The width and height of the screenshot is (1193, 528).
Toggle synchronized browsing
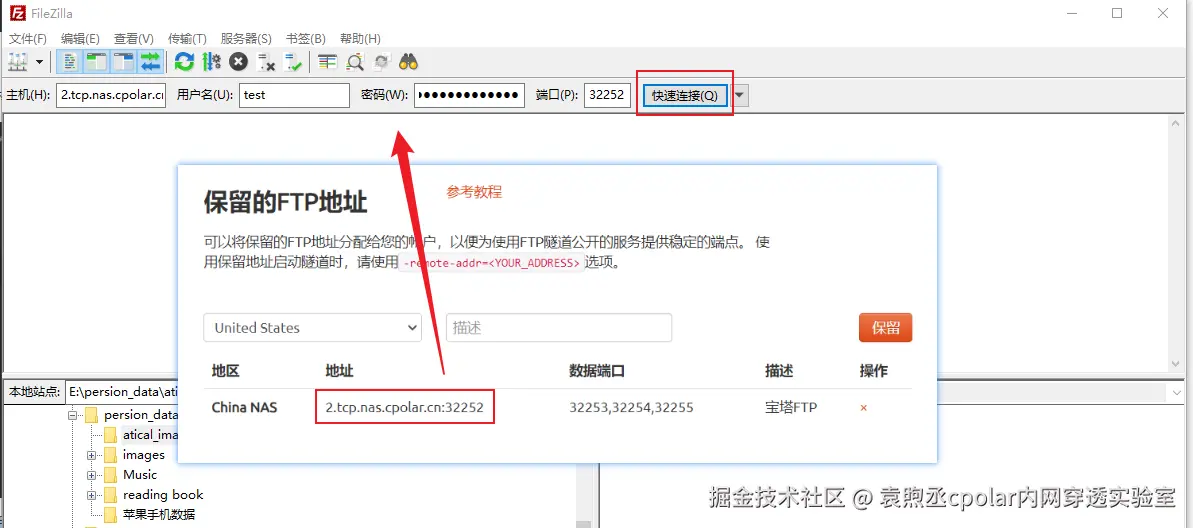[382, 62]
